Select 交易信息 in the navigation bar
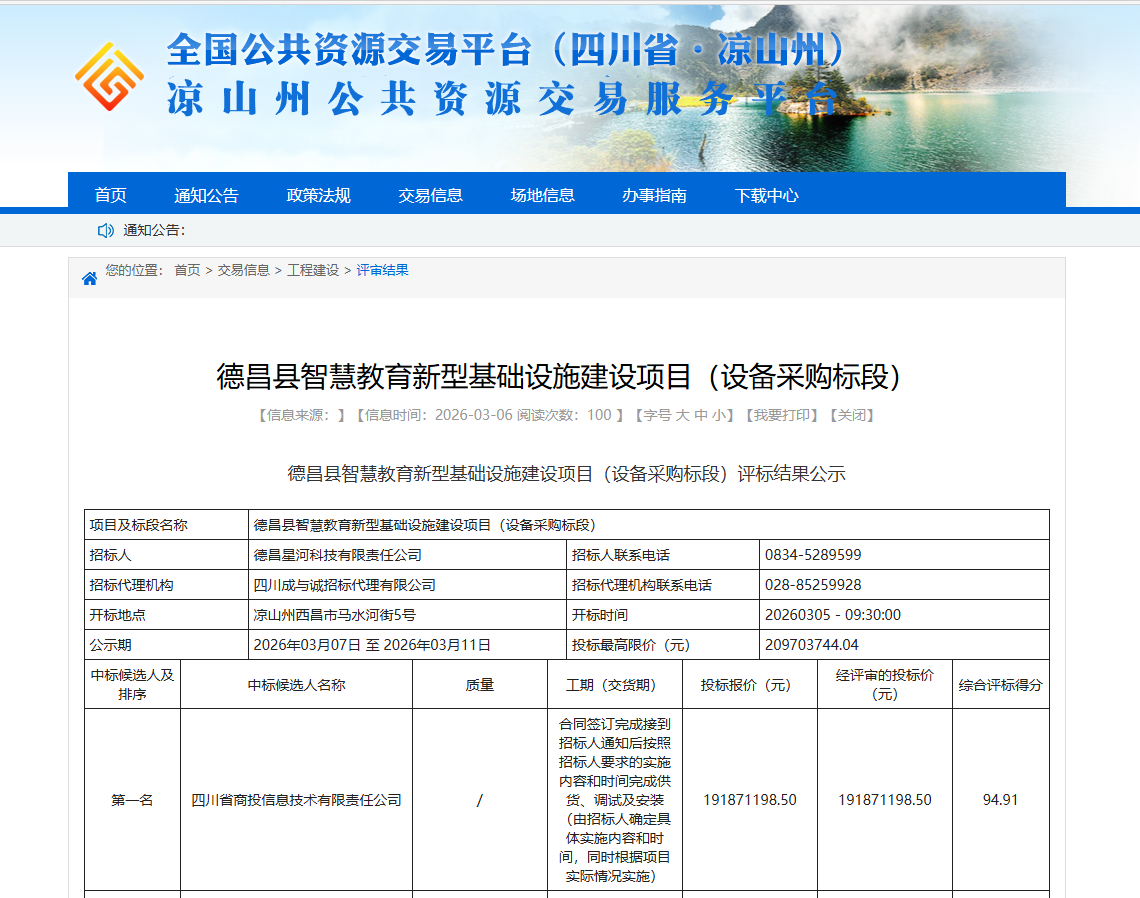Screen dimensions: 1140x898 coord(430,195)
